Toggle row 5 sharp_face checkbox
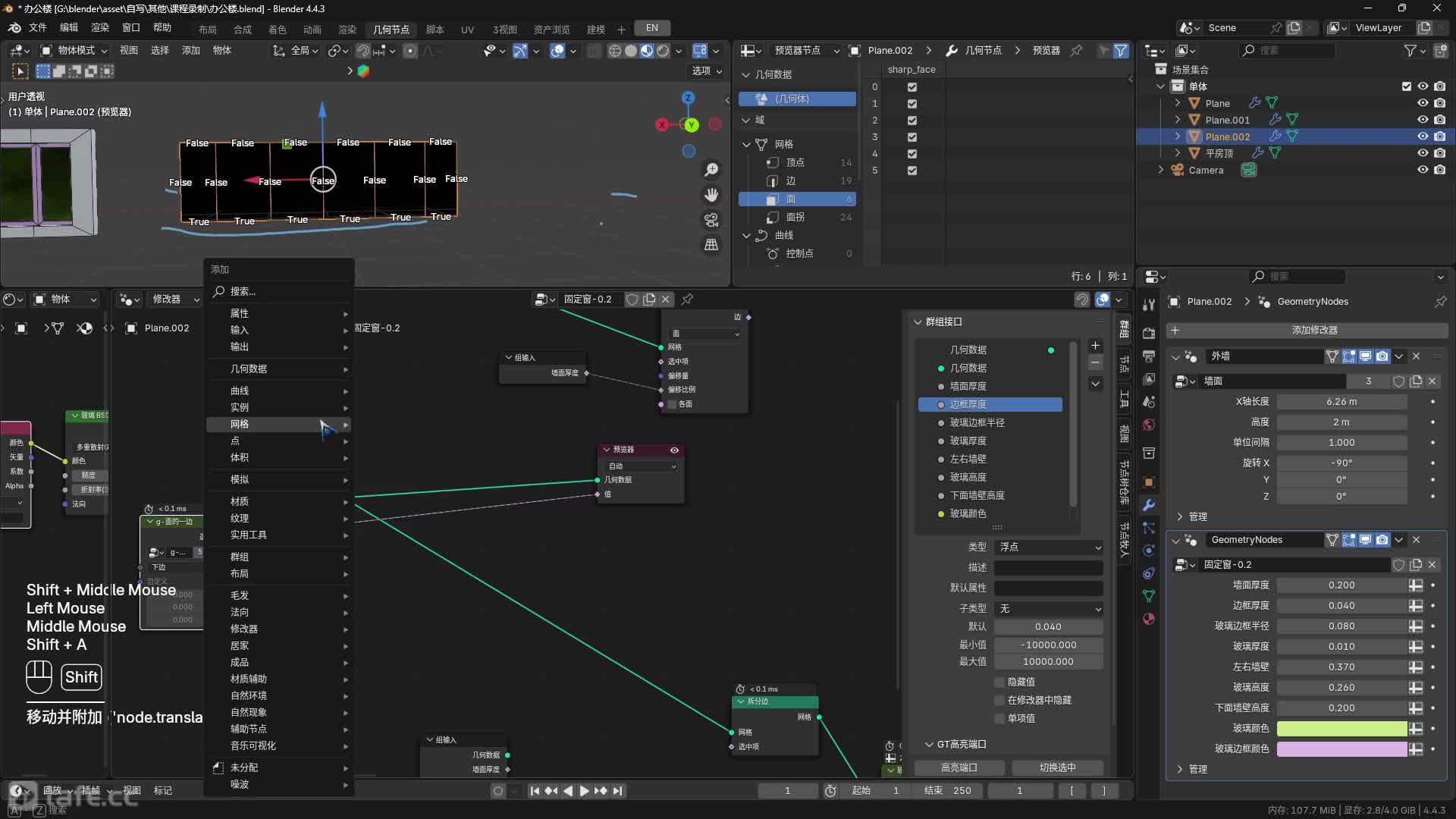The width and height of the screenshot is (1456, 819). tap(912, 171)
